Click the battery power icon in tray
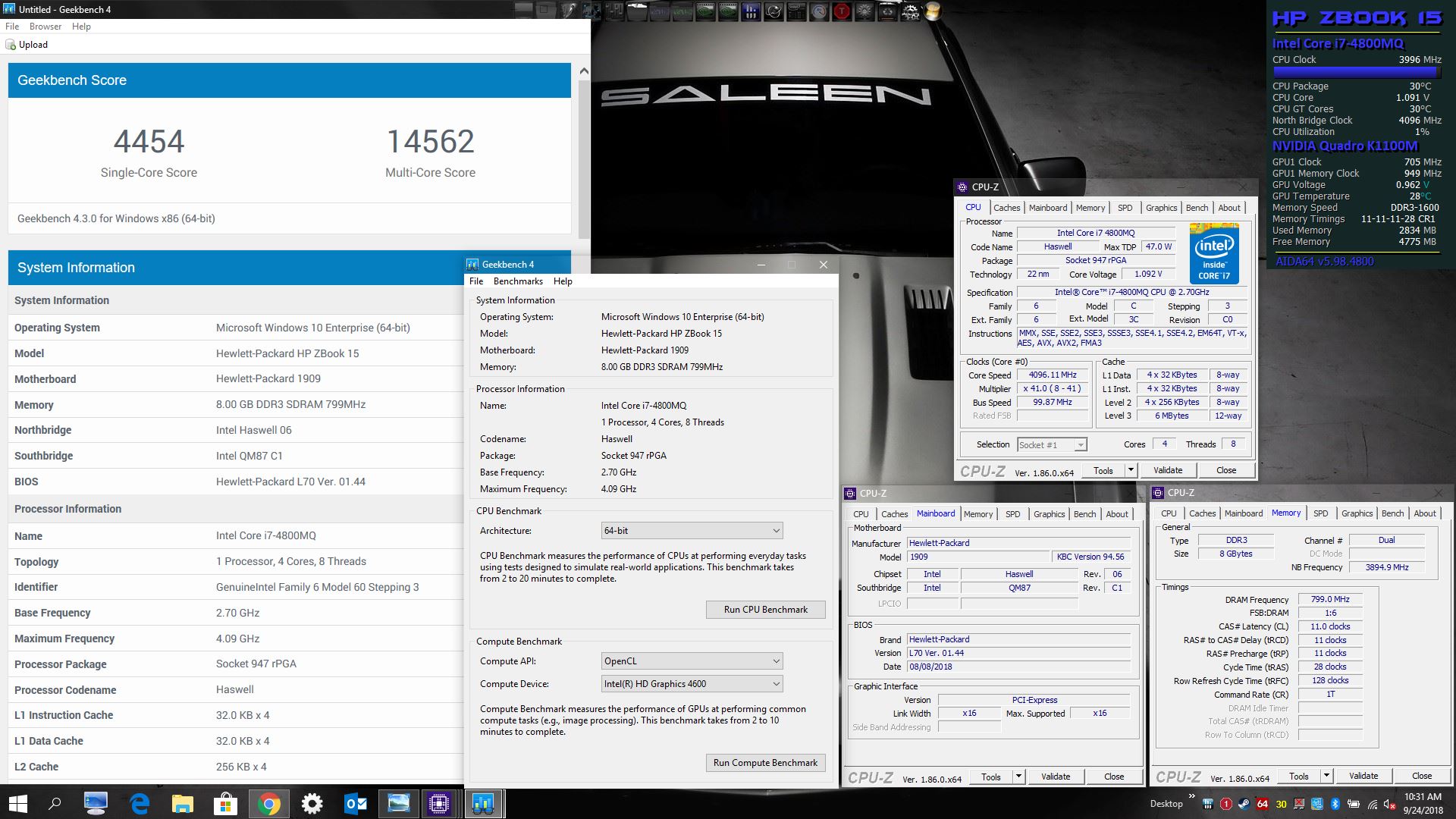The image size is (1456, 819). coord(1353,804)
